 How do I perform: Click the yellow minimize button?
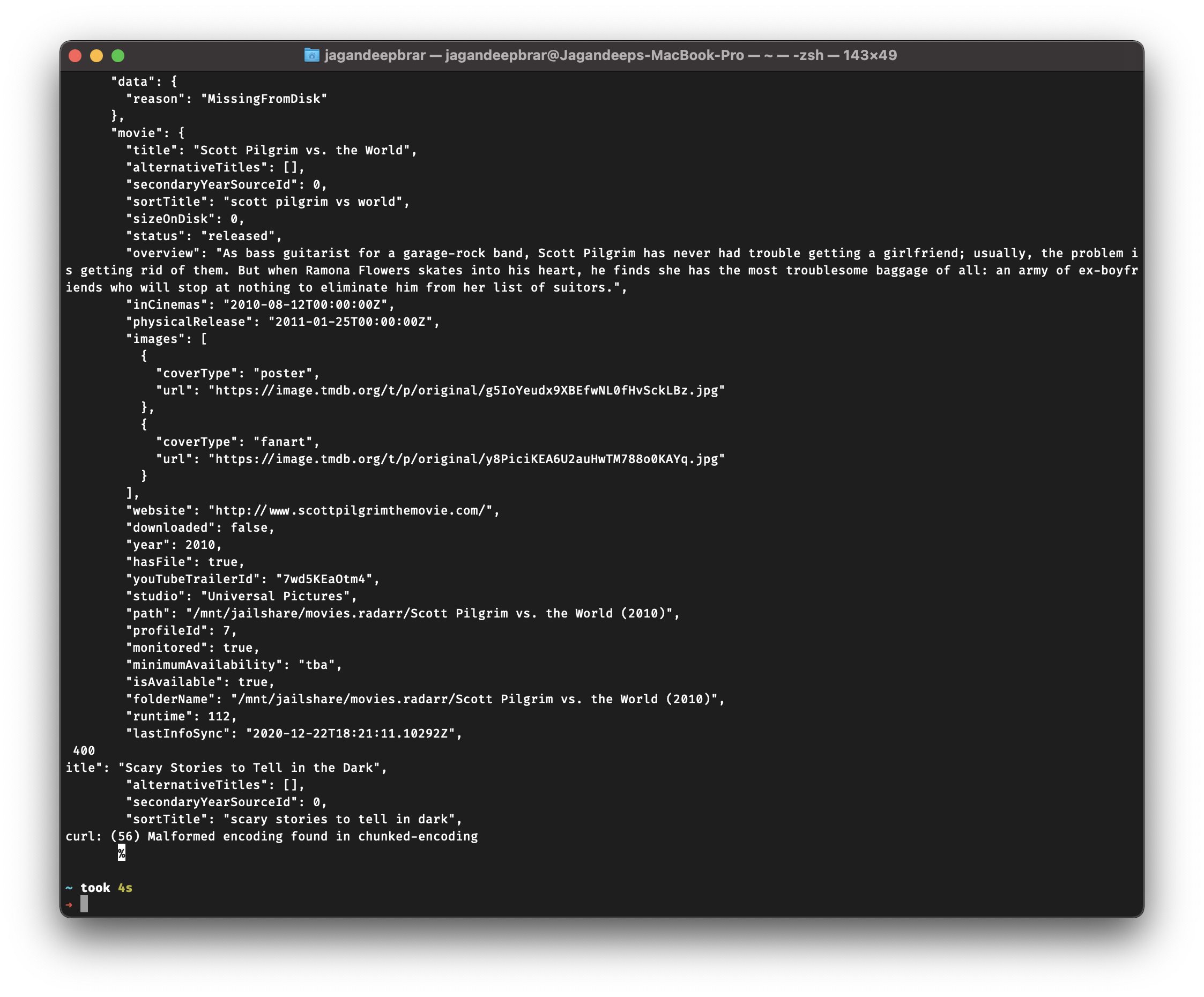coord(96,55)
